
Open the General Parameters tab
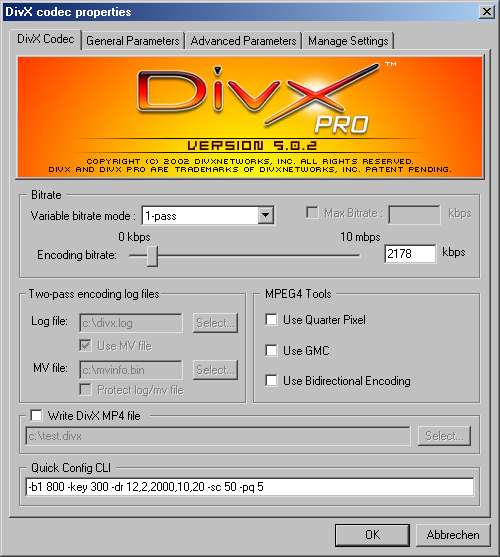coord(133,41)
